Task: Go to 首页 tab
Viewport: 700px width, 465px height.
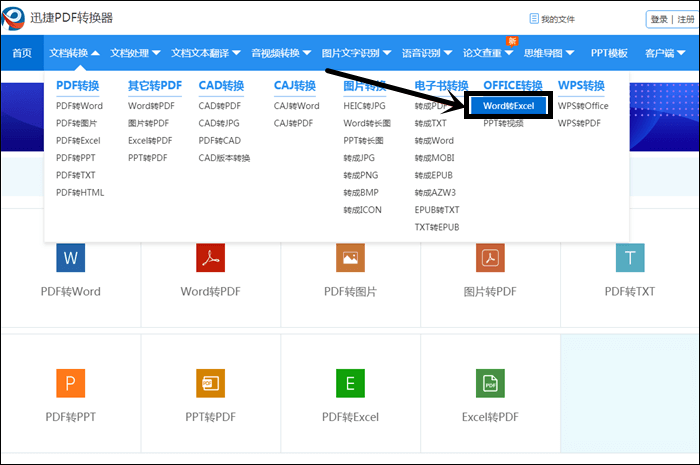Action: (x=22, y=53)
